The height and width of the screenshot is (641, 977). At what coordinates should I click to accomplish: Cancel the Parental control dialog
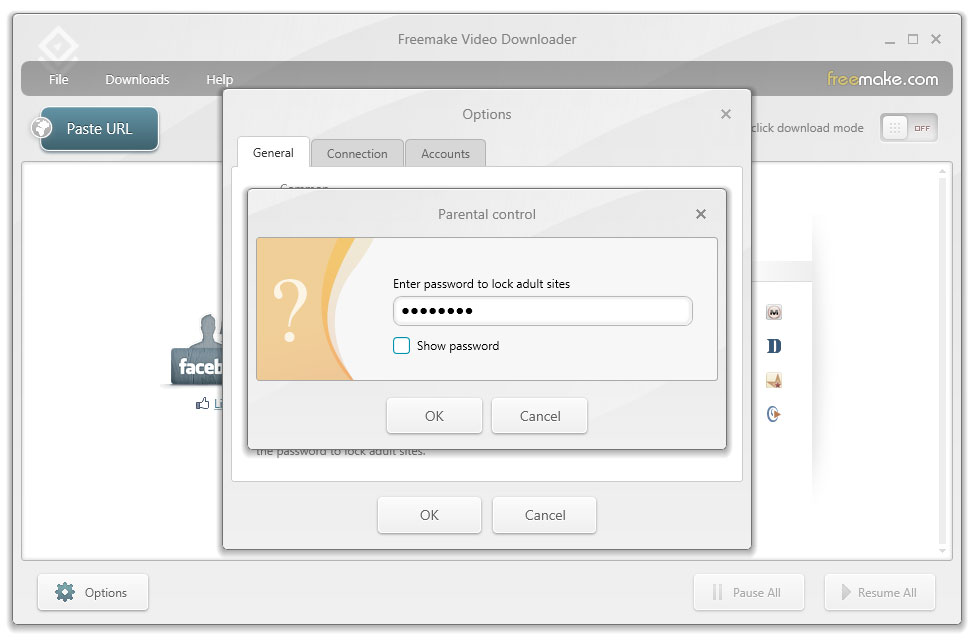click(540, 415)
